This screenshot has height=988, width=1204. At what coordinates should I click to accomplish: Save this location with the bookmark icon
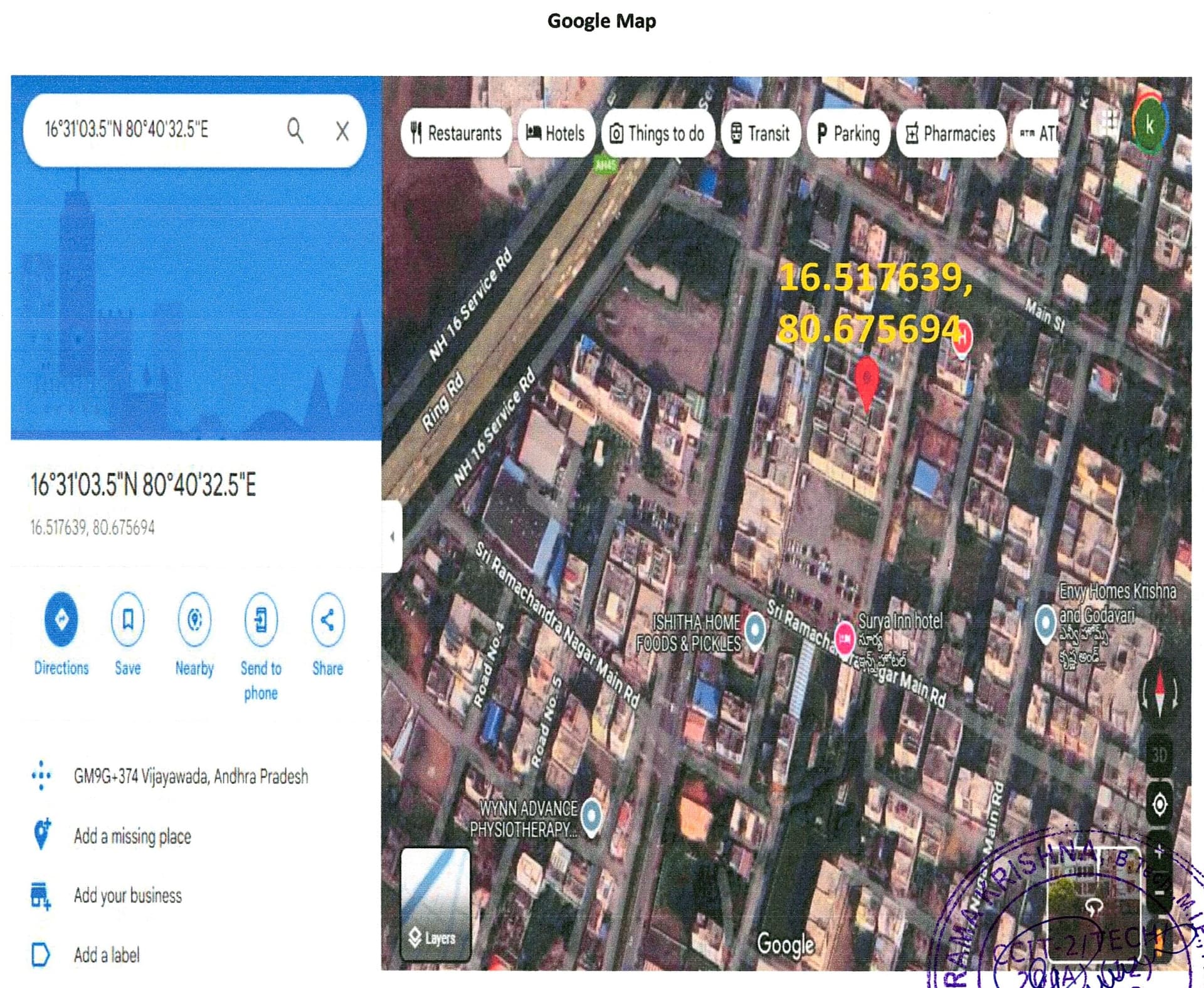127,634
